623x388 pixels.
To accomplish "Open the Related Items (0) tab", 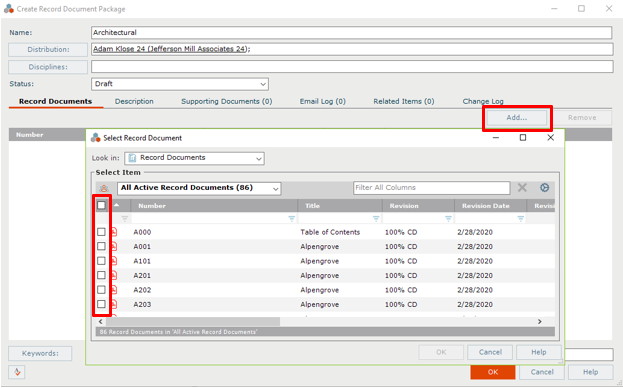I will [x=404, y=101].
